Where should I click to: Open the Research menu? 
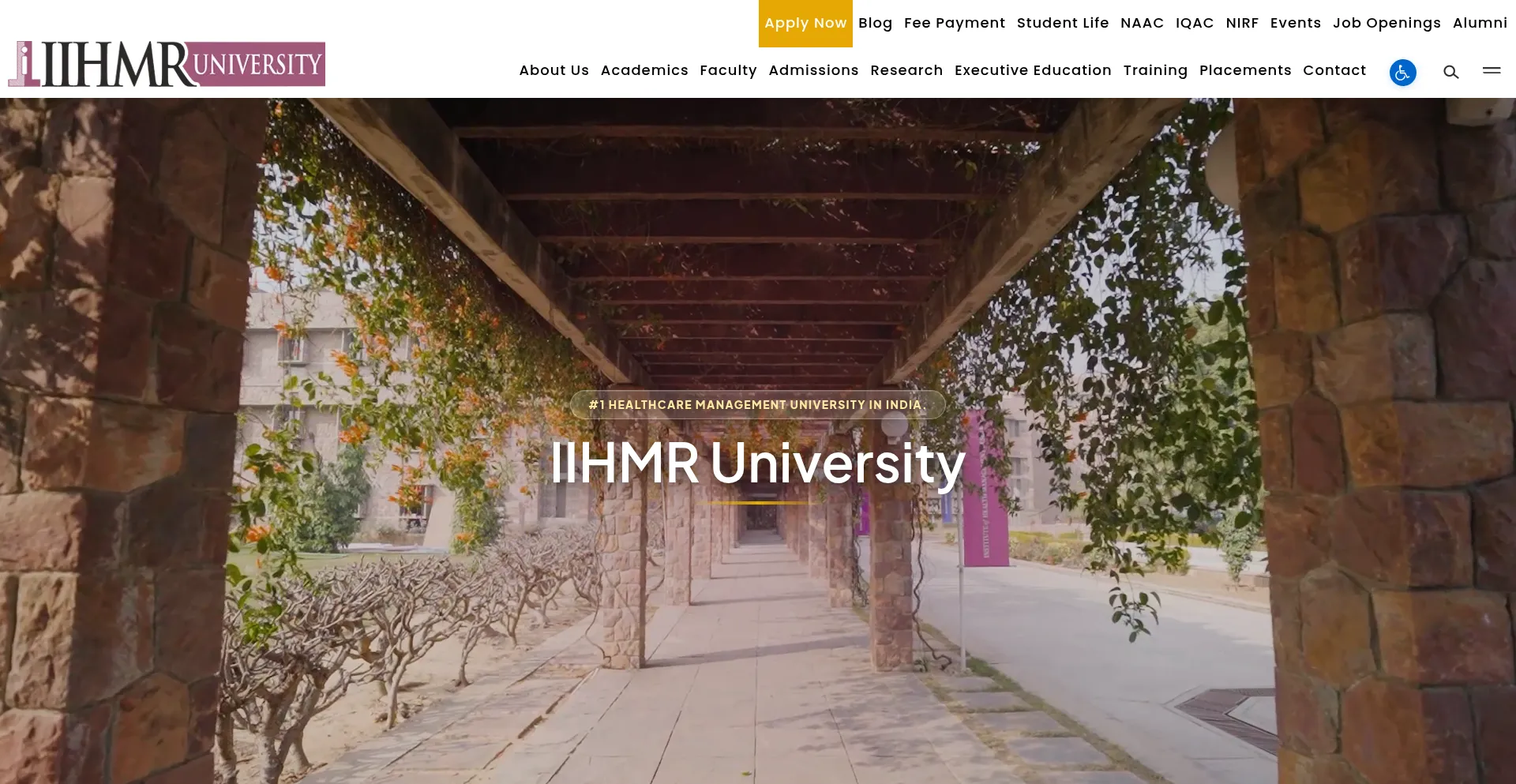906,70
